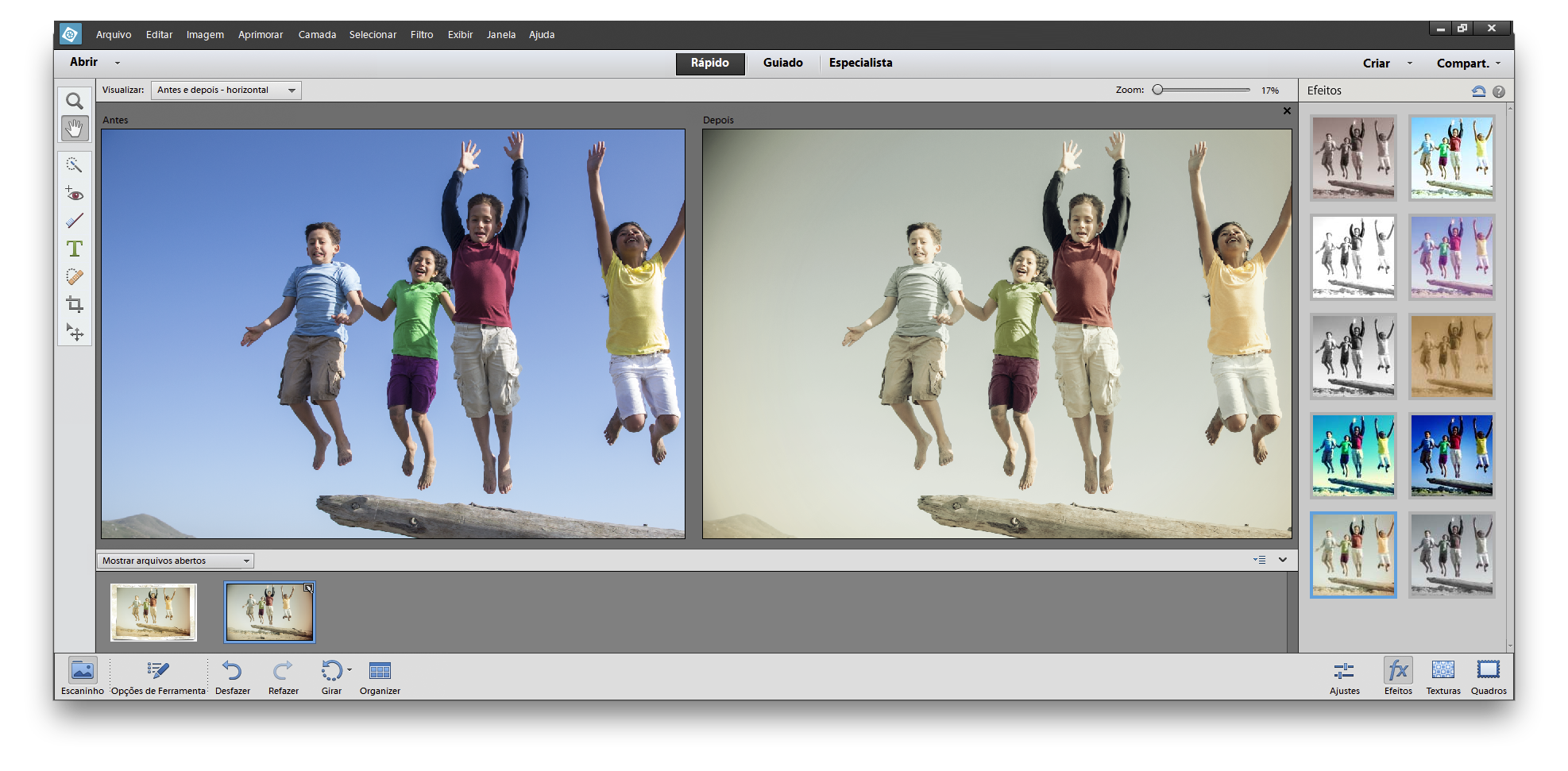This screenshot has height=771, width=1568.
Task: Open the Criar dropdown arrow
Action: coord(1410,63)
